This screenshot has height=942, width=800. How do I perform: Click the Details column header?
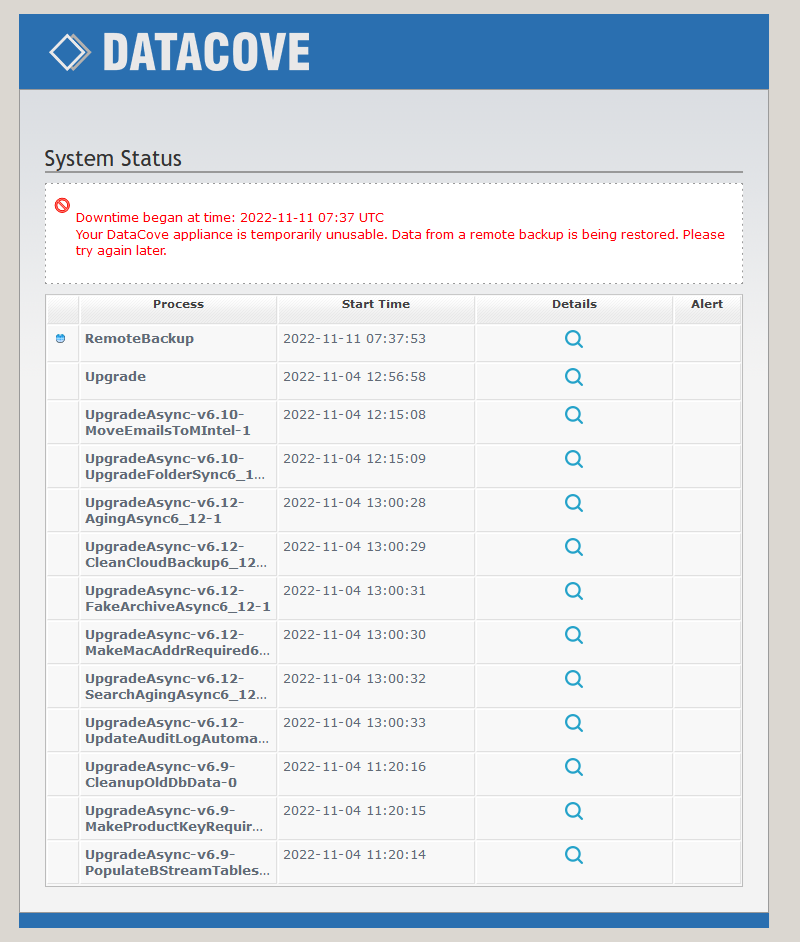[573, 304]
